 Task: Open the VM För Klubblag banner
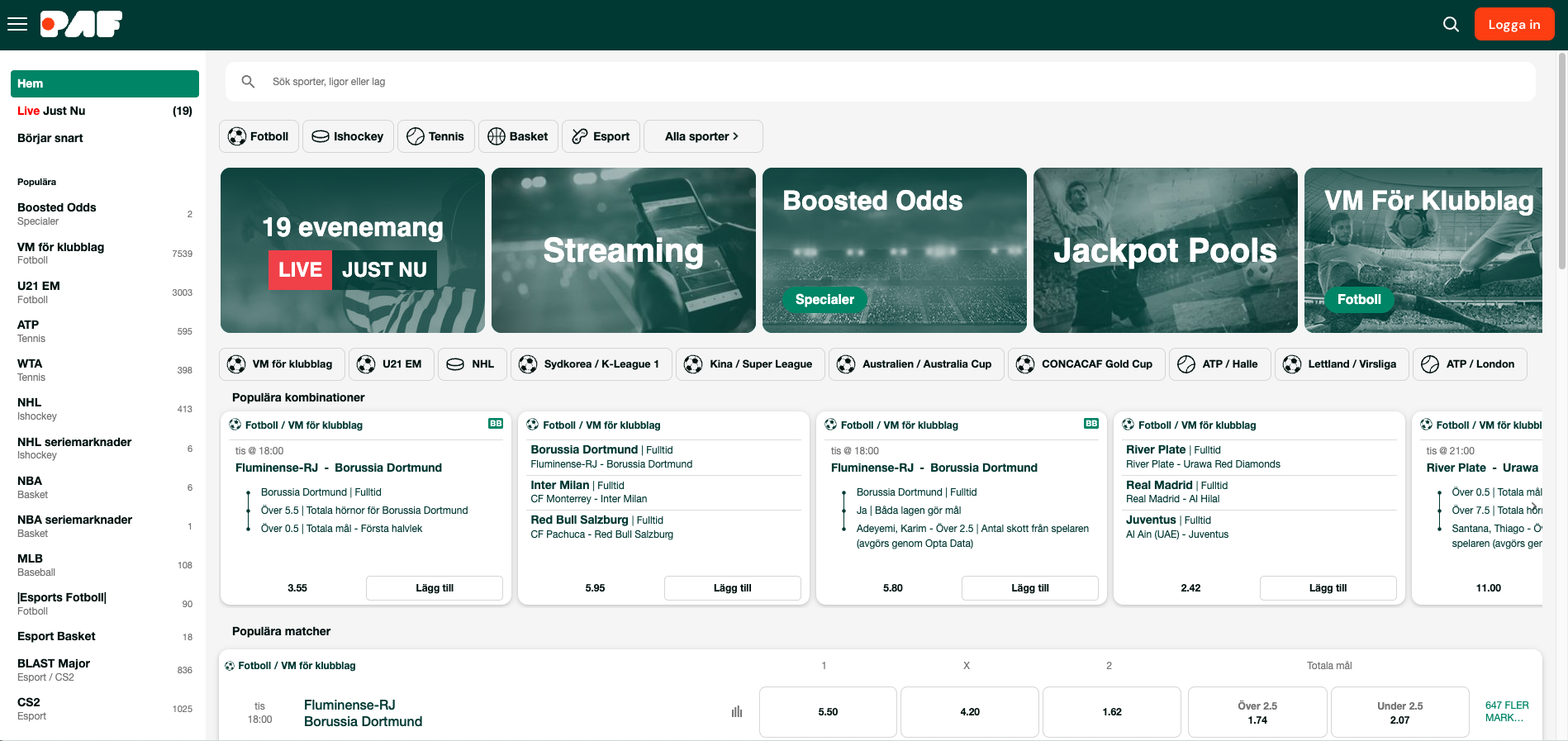point(1423,250)
